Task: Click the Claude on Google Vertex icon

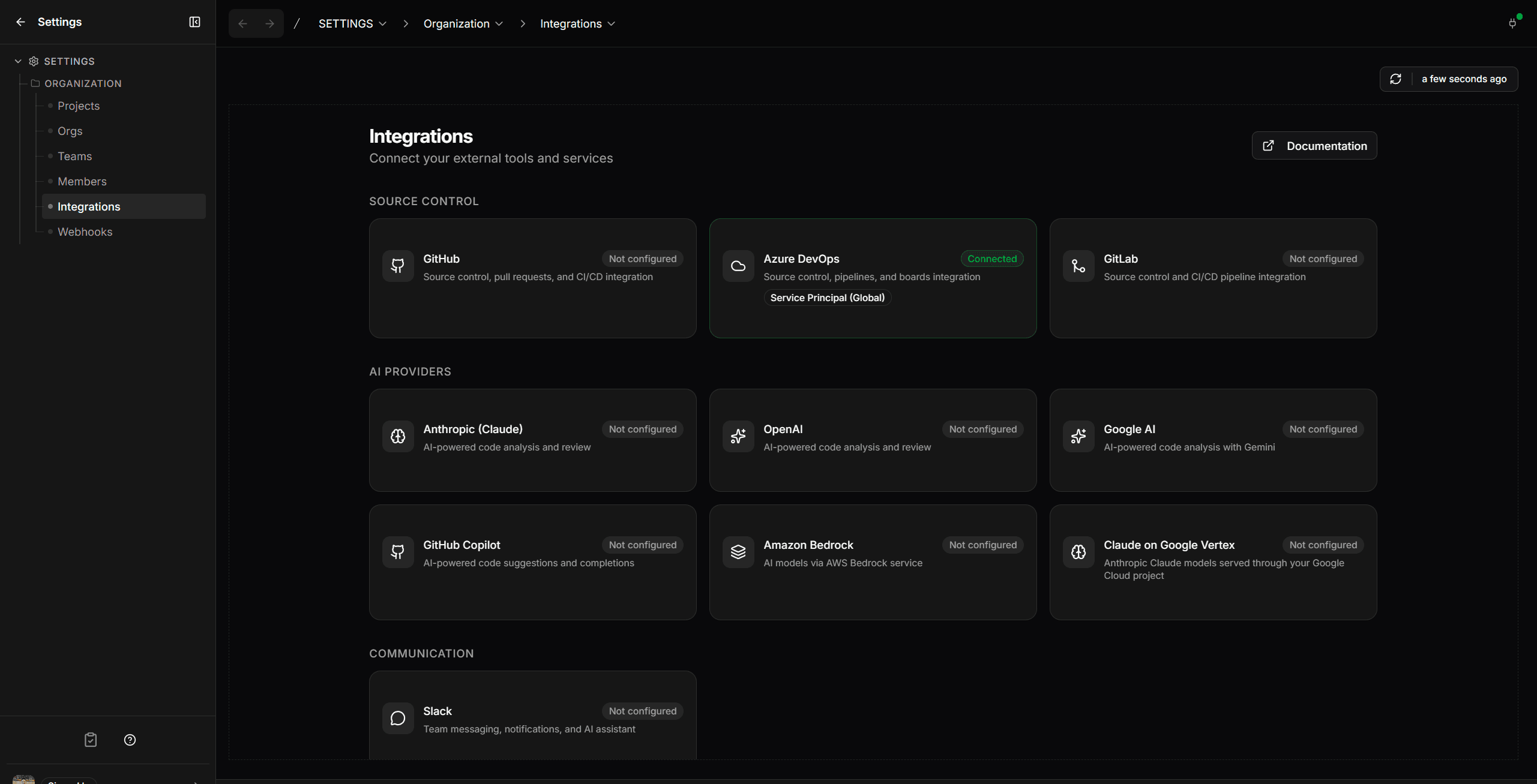Action: click(x=1078, y=552)
